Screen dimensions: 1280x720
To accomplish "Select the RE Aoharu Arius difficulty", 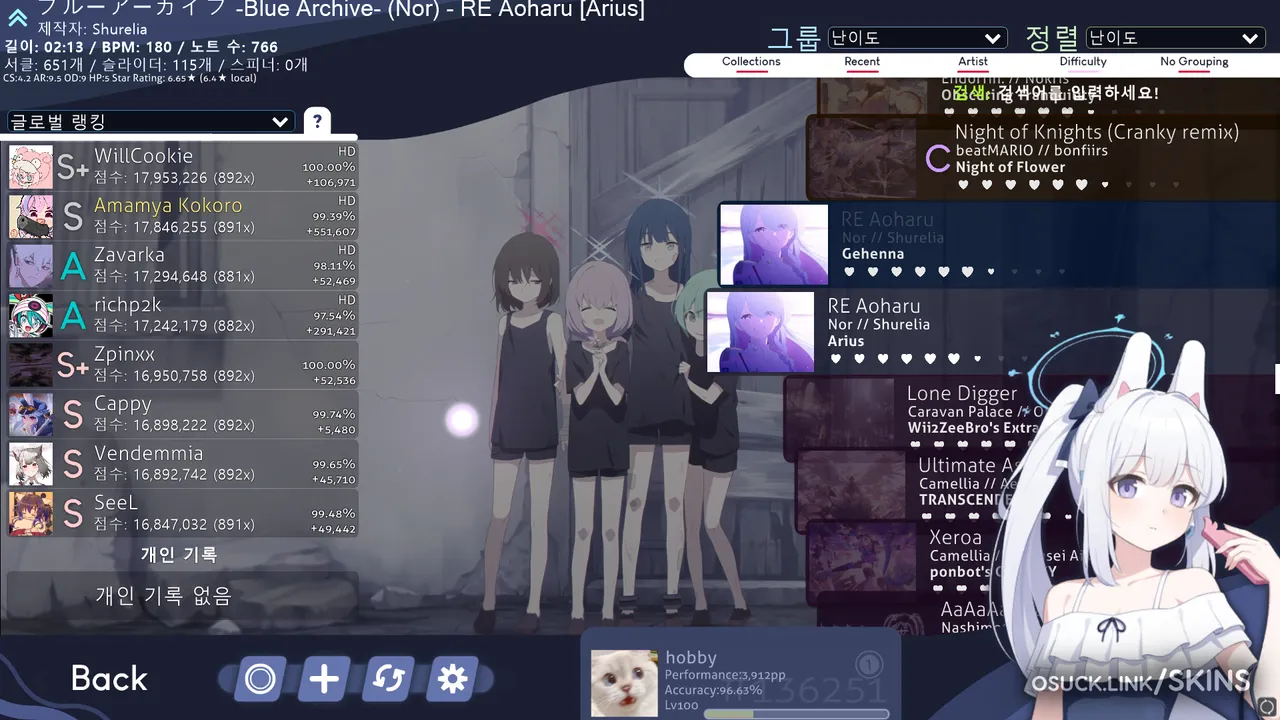I will tap(992, 331).
